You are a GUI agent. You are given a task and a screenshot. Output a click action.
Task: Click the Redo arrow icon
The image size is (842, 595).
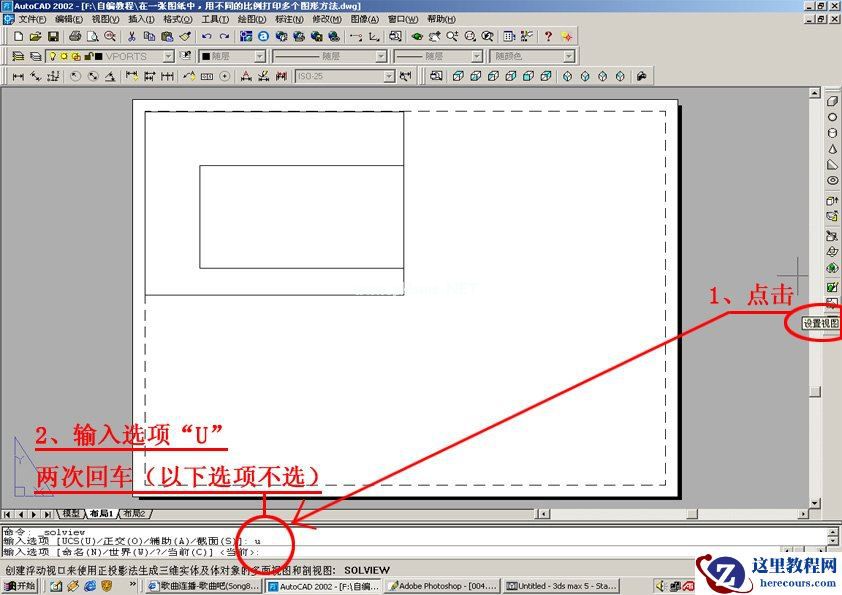coord(224,37)
